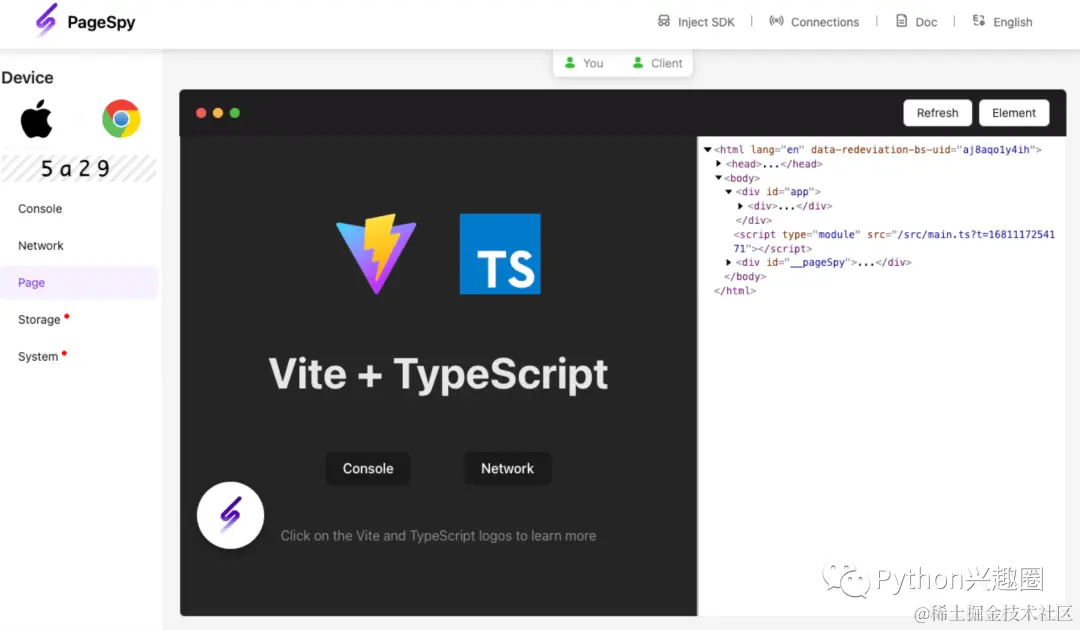Click the Vite + TypeScript heading
This screenshot has width=1080, height=630.
pos(438,374)
